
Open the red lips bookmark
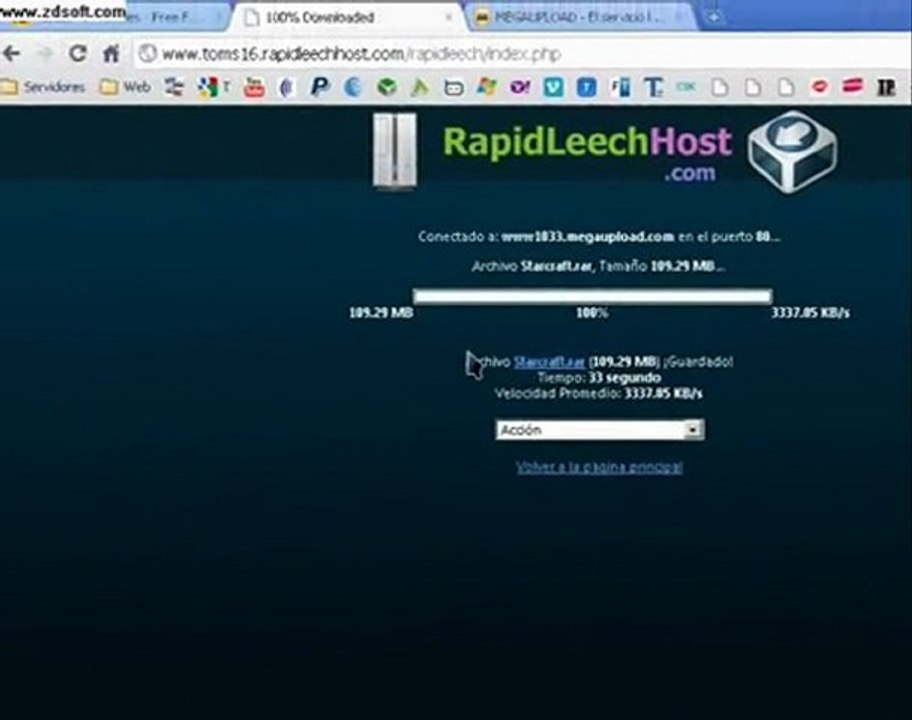[x=820, y=87]
